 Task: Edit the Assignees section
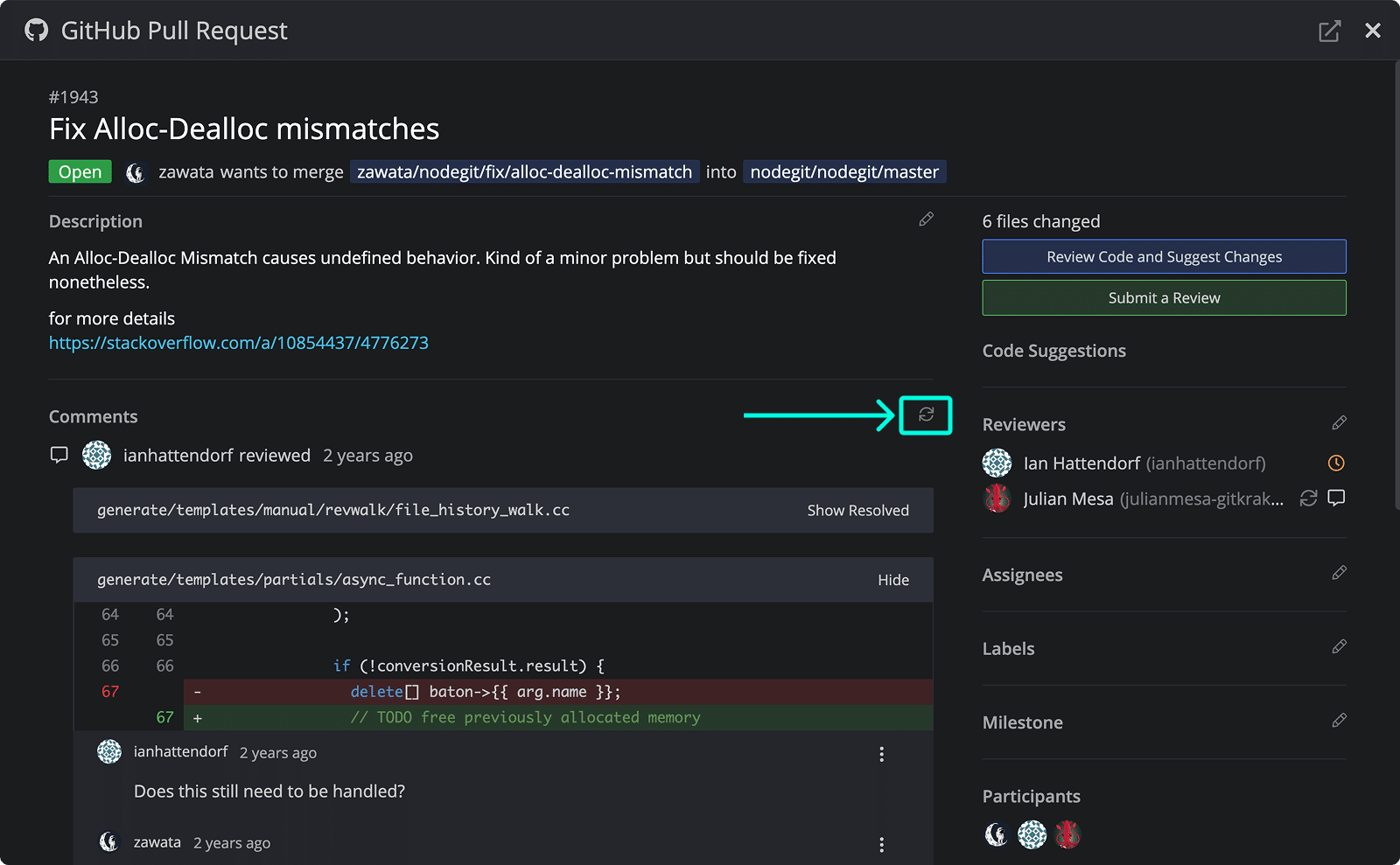pyautogui.click(x=1339, y=573)
